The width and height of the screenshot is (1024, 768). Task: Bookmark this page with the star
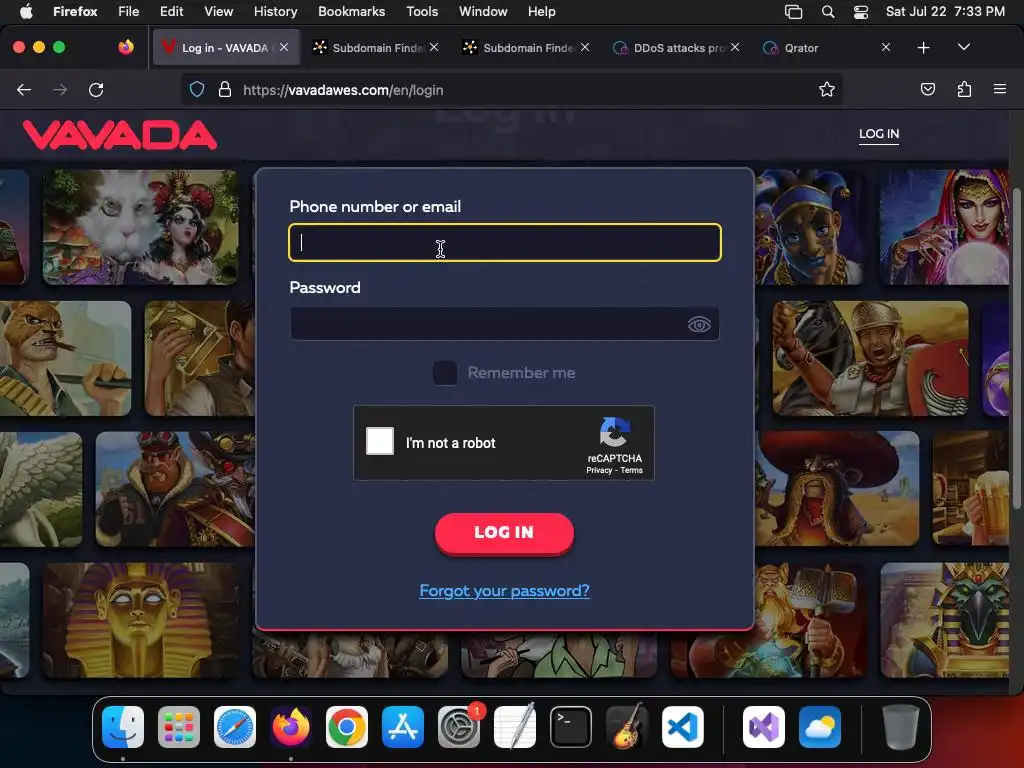click(827, 89)
